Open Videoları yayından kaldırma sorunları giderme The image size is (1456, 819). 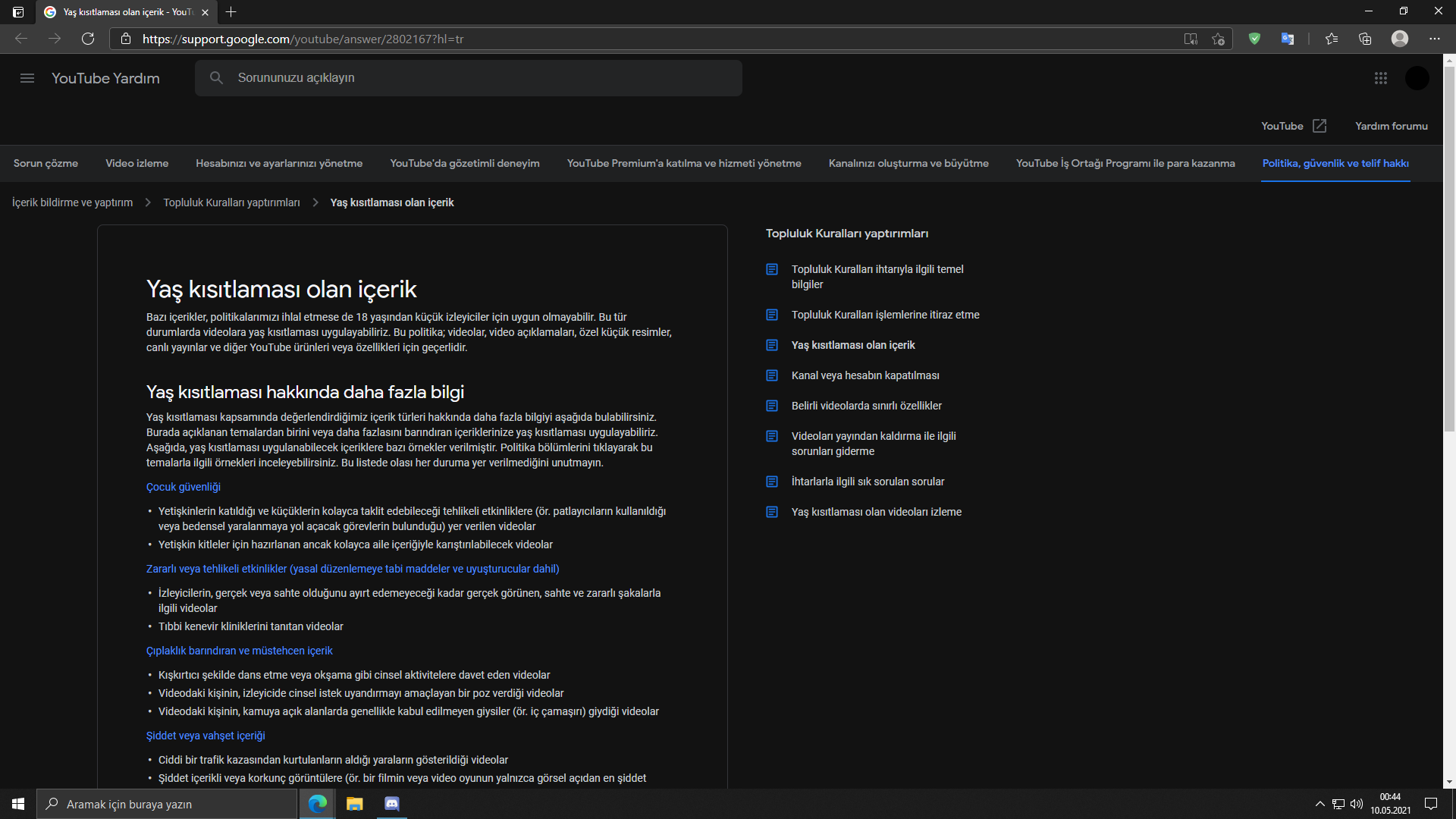pos(874,444)
